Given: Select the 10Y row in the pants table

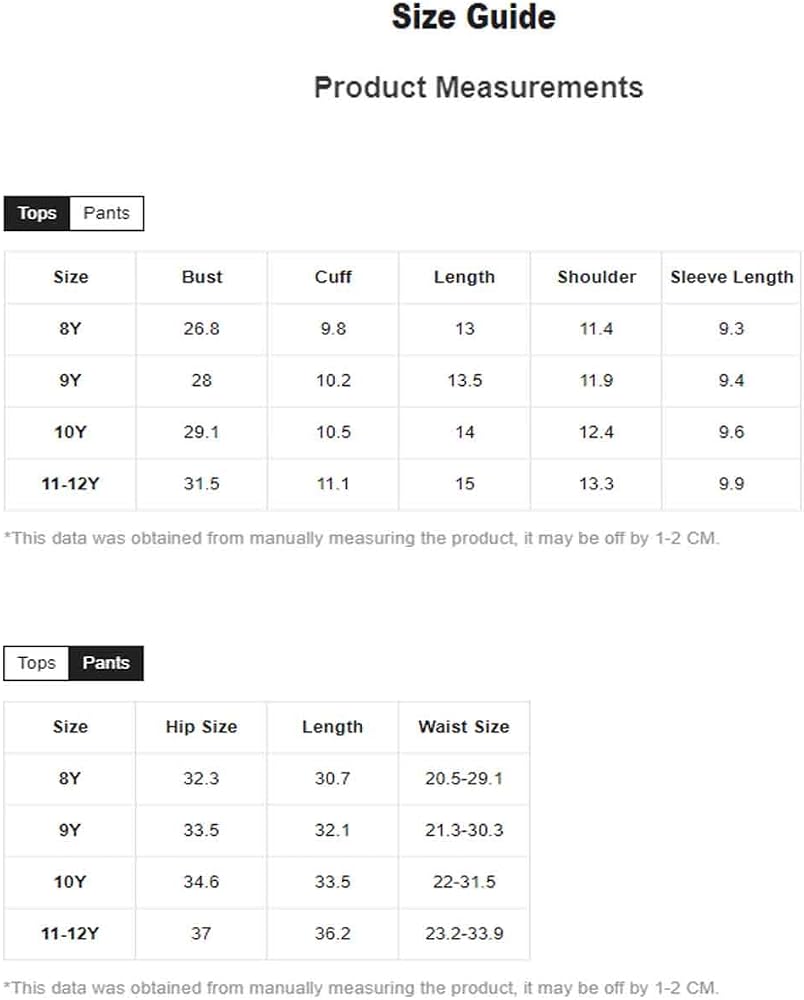Looking at the screenshot, I should (x=267, y=882).
